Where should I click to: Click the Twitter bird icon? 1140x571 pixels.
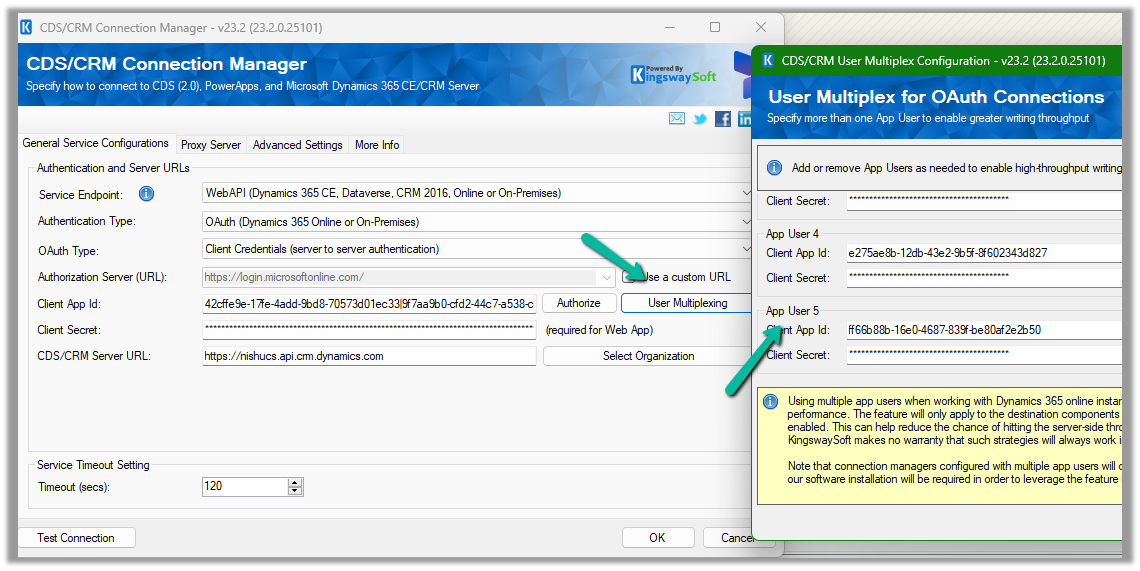point(700,119)
